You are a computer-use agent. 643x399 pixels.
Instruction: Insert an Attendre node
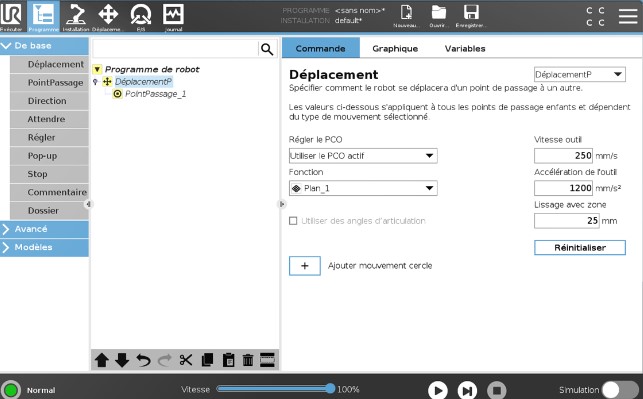tap(49, 119)
